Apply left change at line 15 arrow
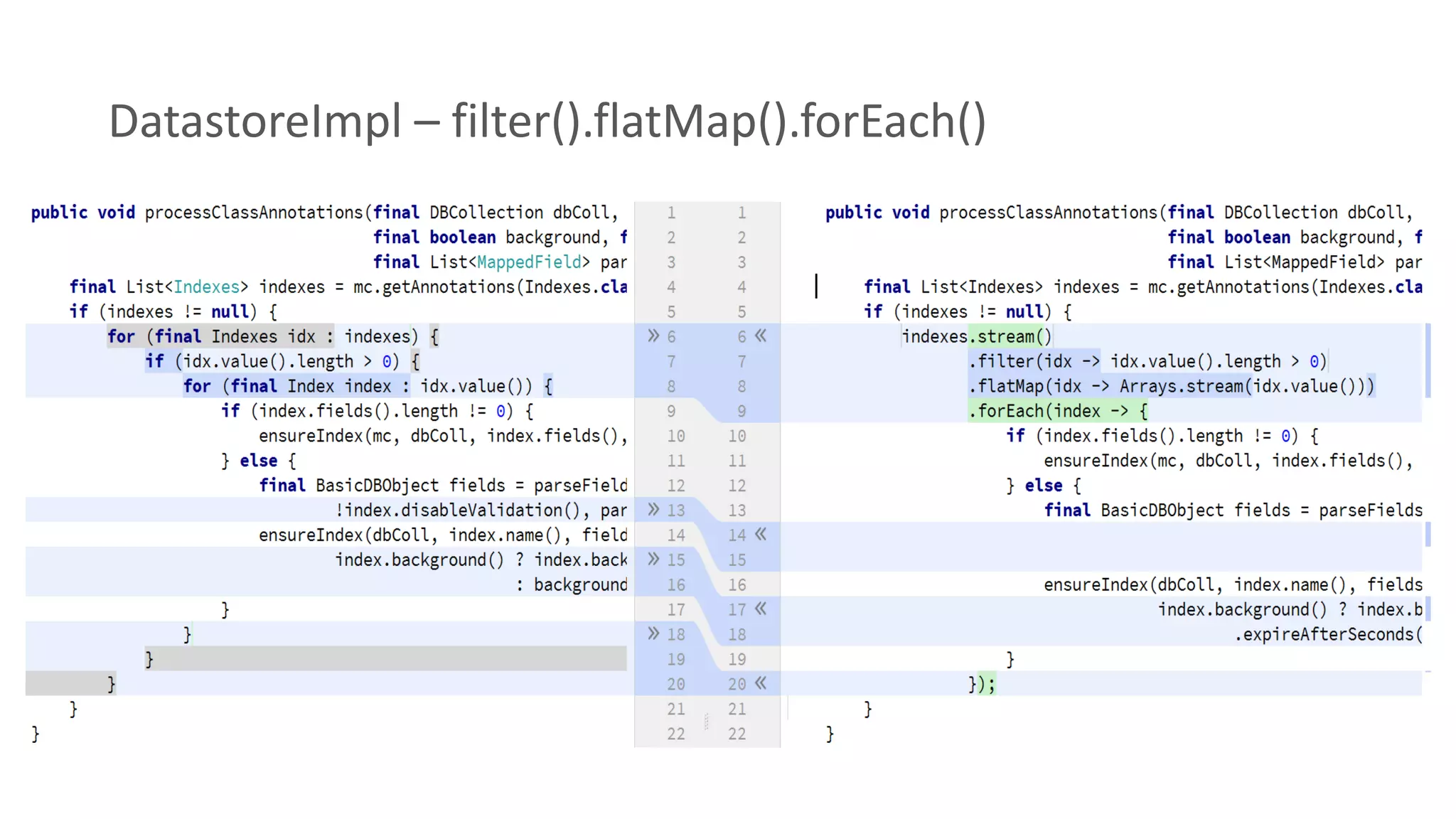 (x=653, y=559)
